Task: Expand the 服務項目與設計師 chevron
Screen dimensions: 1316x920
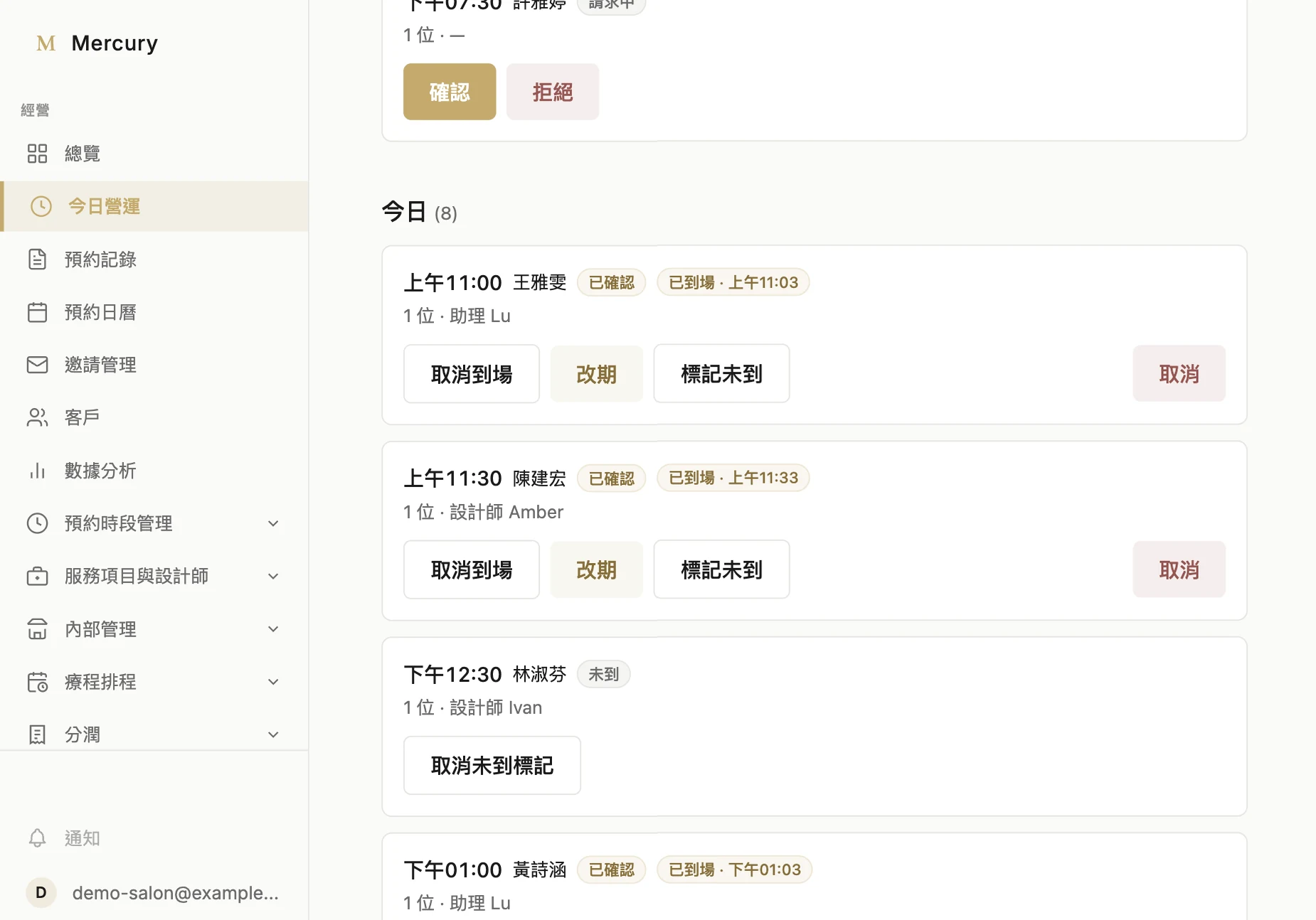Action: click(273, 577)
